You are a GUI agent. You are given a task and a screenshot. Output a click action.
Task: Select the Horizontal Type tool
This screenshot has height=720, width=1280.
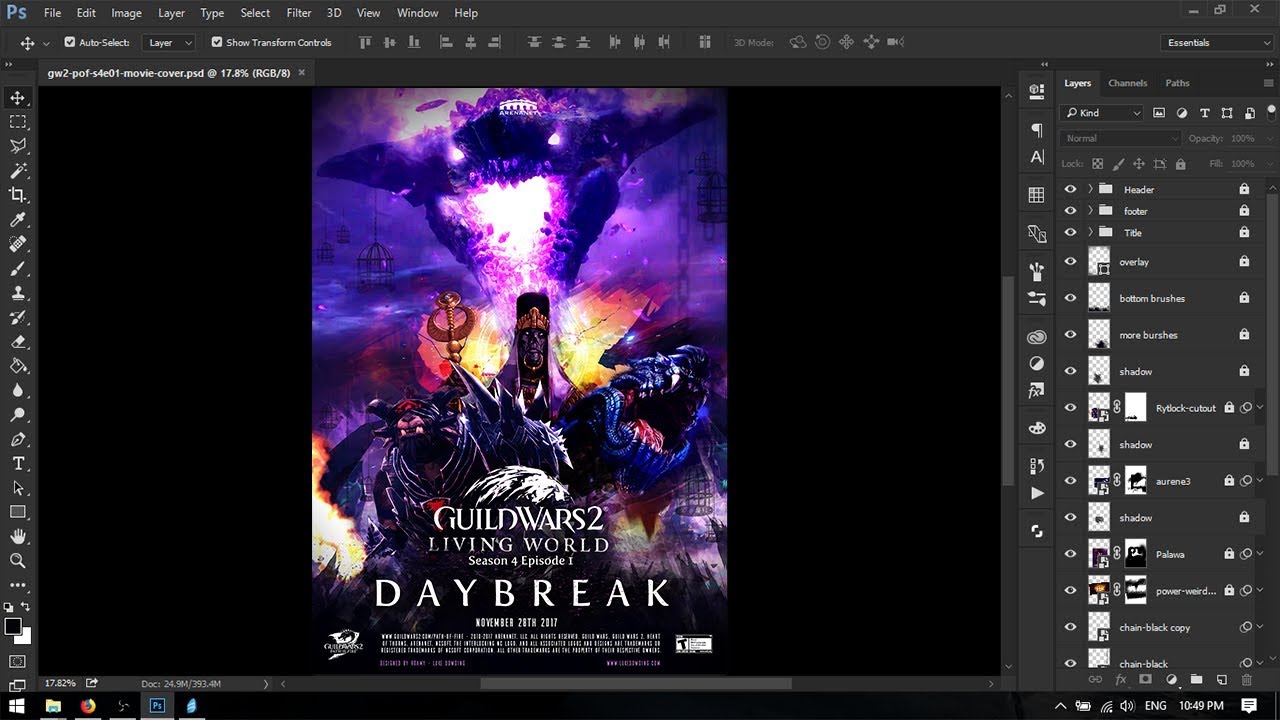point(18,464)
